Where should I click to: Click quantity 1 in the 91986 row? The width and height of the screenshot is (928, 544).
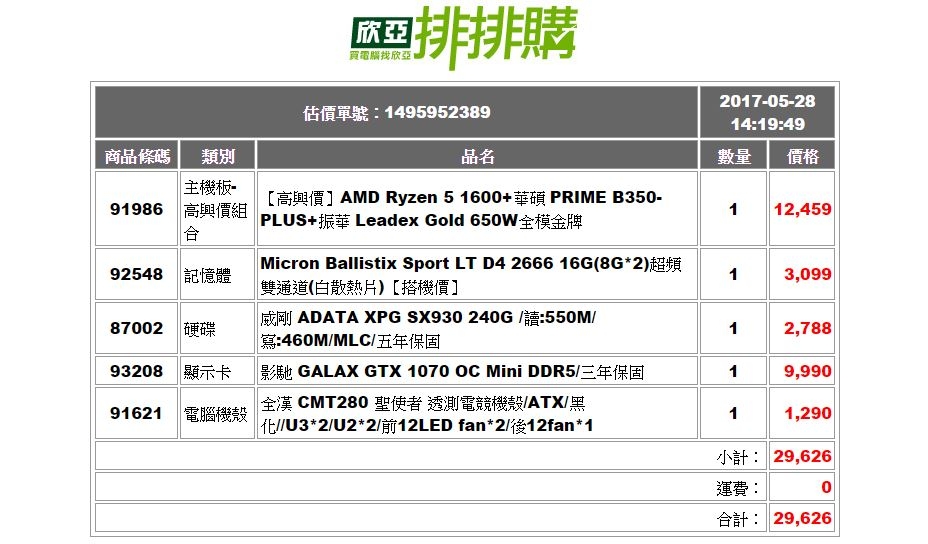click(733, 209)
